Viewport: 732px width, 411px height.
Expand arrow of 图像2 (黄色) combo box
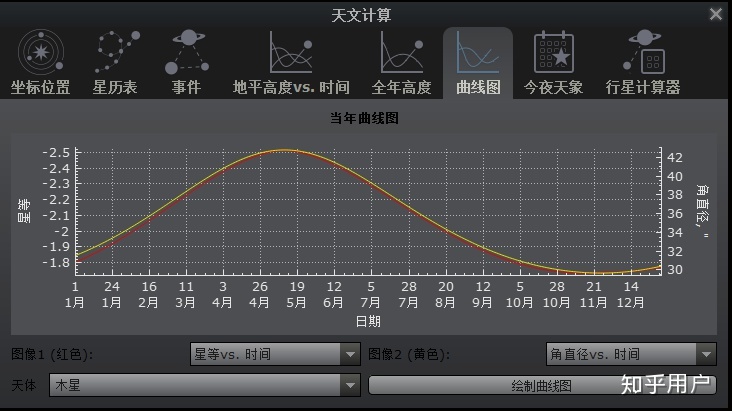pyautogui.click(x=706, y=354)
